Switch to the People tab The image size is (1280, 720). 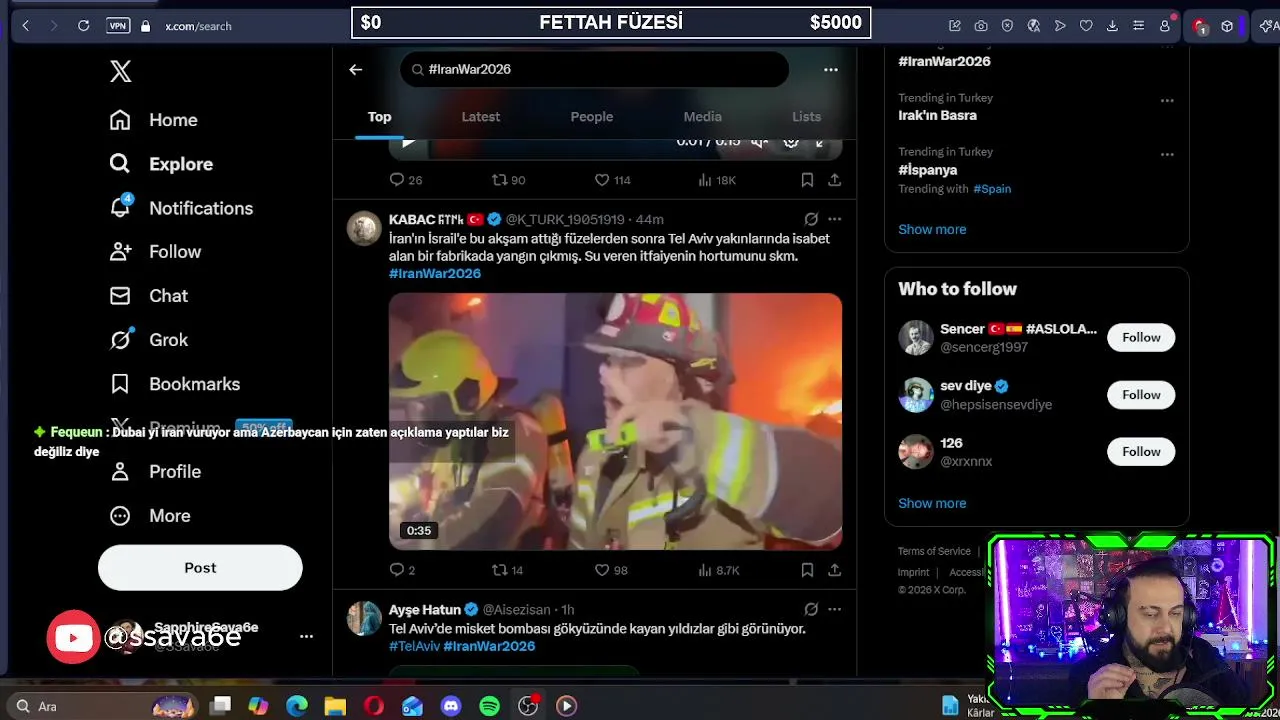click(x=592, y=117)
